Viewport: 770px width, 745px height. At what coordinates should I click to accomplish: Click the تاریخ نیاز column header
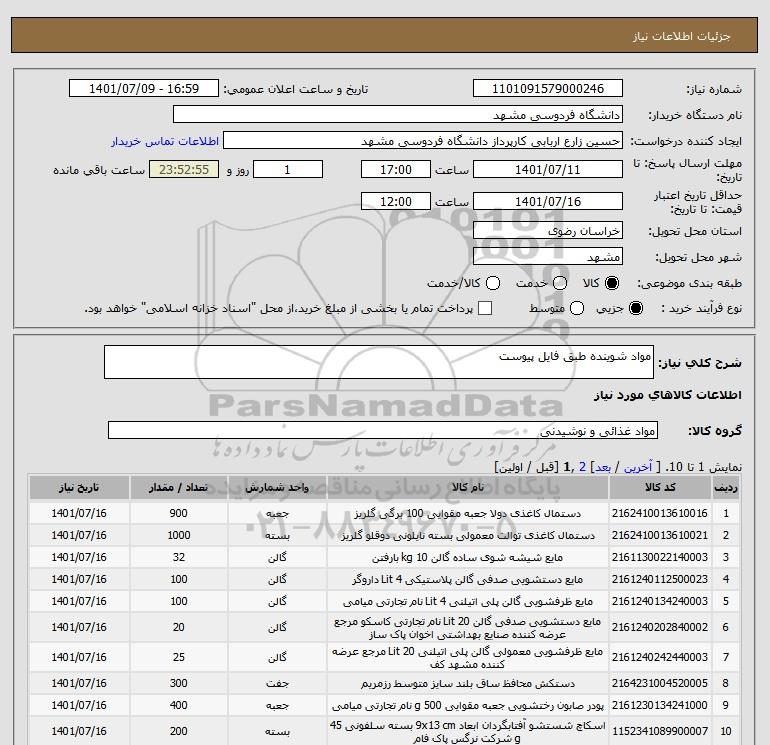tap(79, 487)
